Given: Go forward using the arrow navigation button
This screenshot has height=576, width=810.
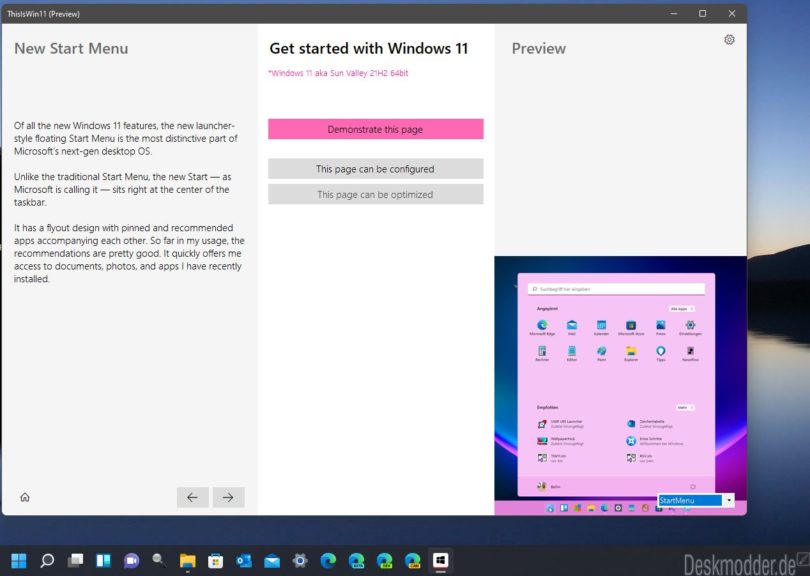Looking at the screenshot, I should click(x=229, y=497).
